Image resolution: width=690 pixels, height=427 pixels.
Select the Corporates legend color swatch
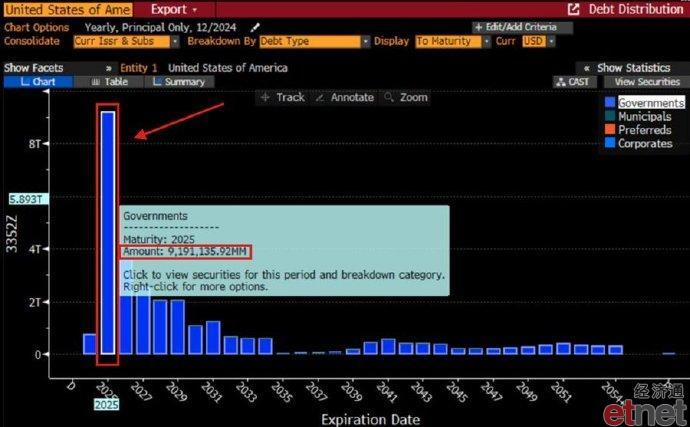point(610,143)
